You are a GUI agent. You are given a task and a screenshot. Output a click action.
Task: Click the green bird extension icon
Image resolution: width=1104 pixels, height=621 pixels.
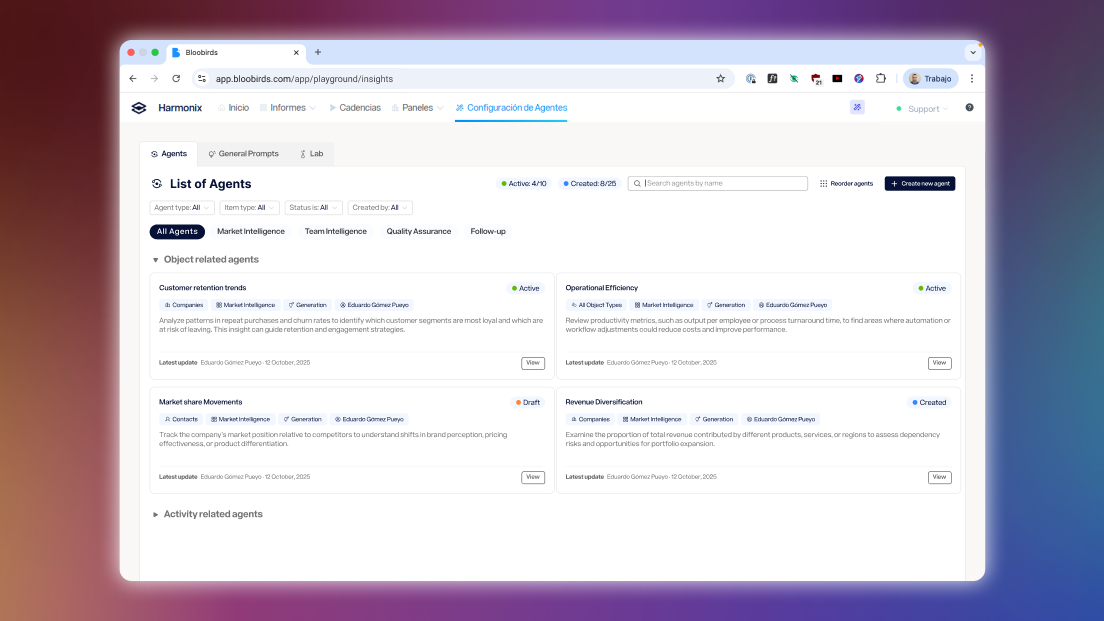point(794,79)
